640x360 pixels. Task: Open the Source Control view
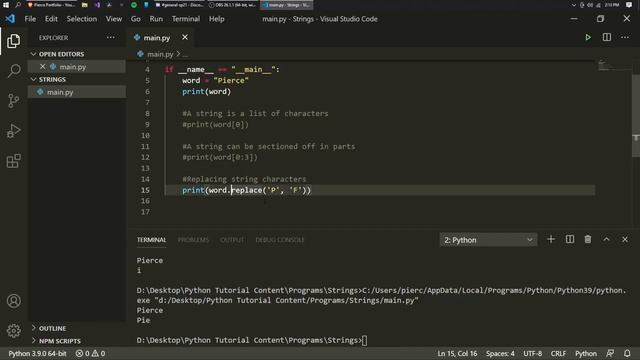13,100
